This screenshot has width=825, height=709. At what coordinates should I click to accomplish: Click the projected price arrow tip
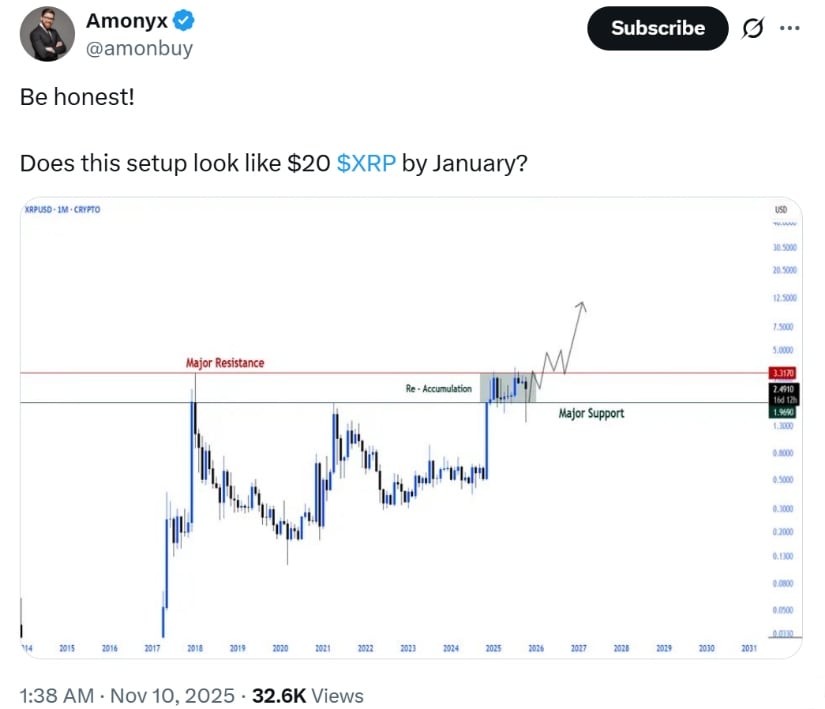[x=583, y=302]
